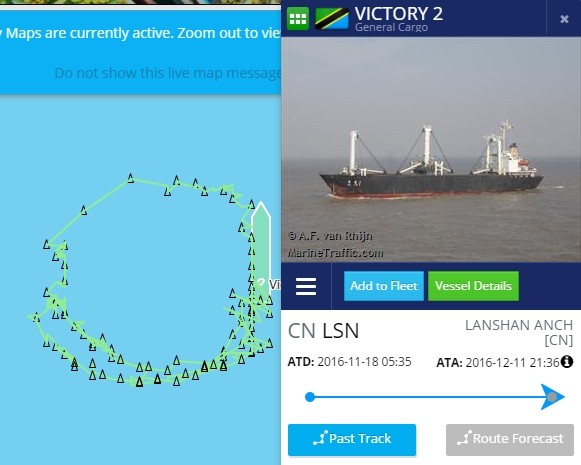Click the Tanzania flag icon
The height and width of the screenshot is (465, 581).
pos(332,19)
